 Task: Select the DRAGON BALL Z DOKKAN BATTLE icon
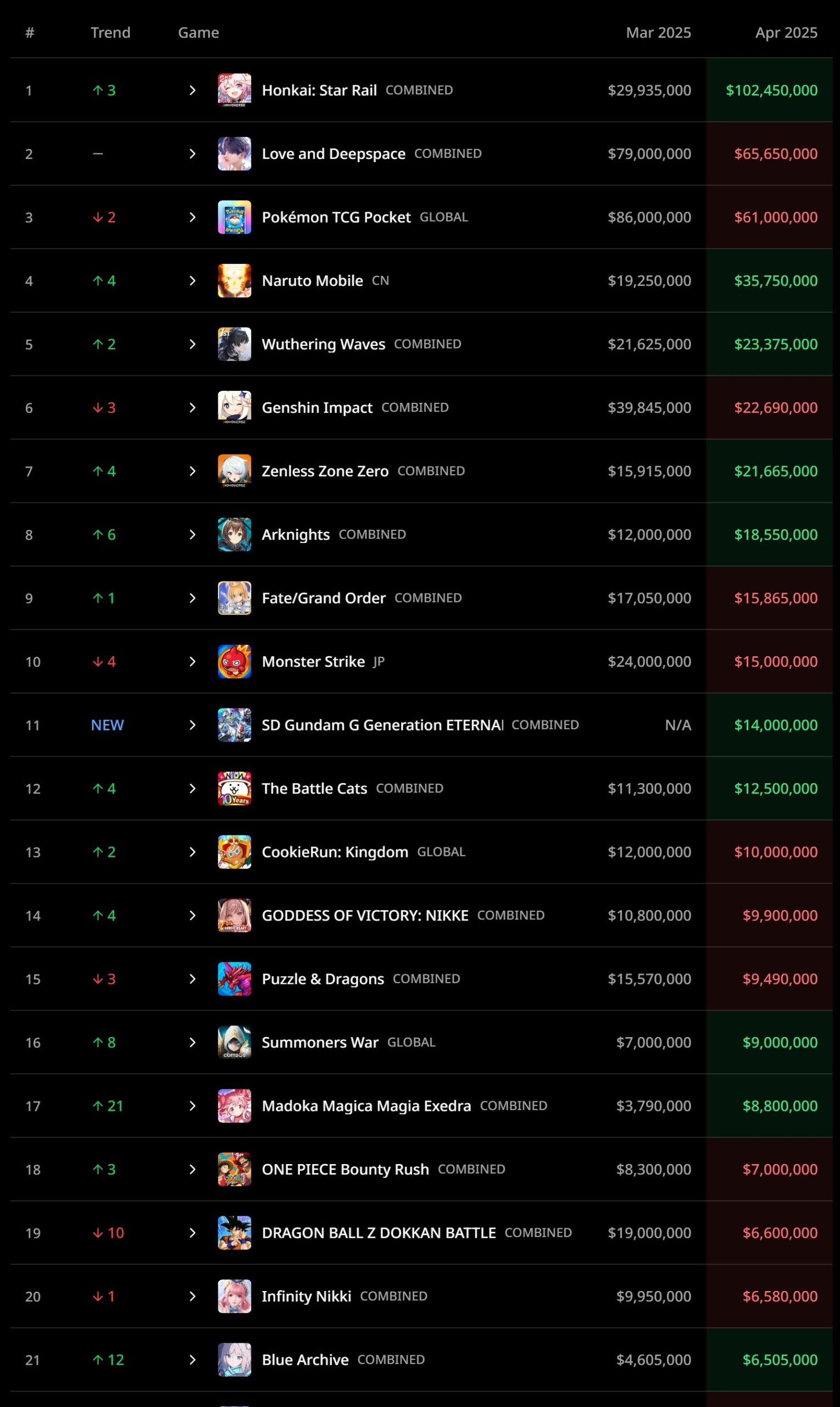235,1233
